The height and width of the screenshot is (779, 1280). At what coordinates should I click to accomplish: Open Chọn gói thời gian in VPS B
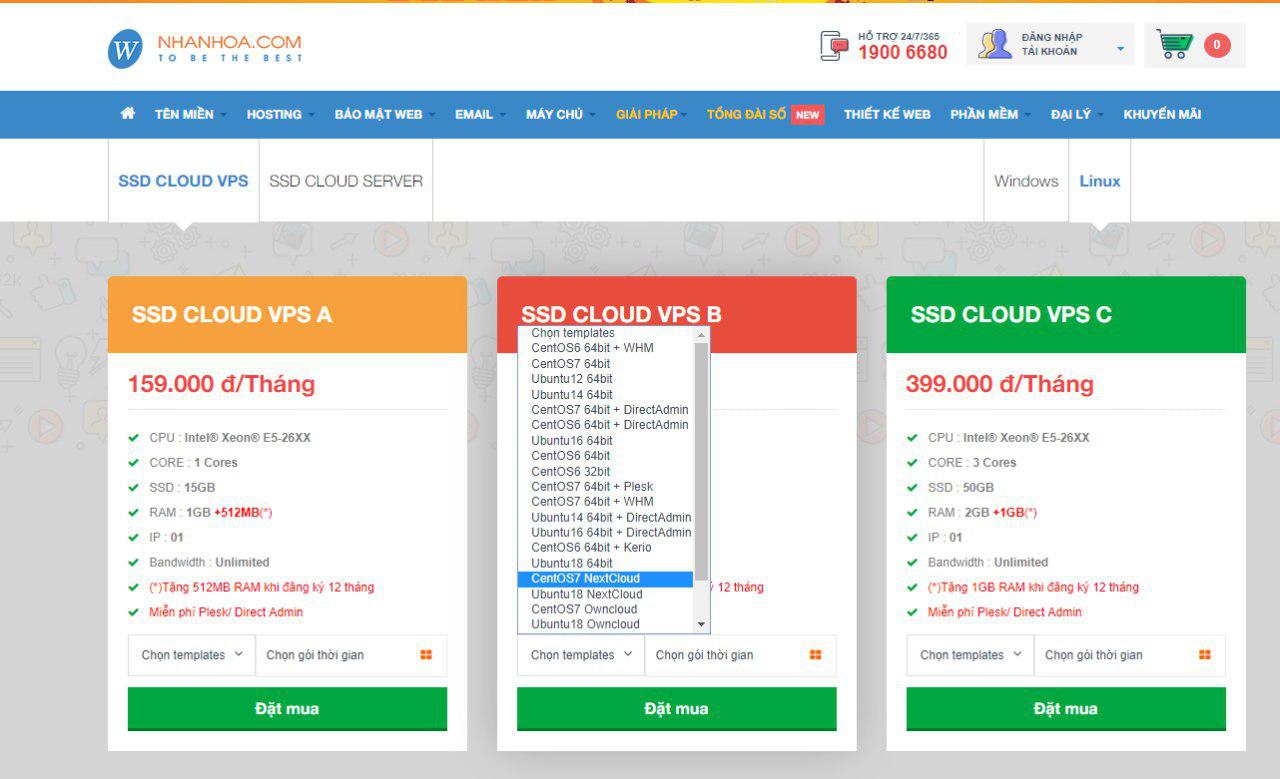[740, 655]
